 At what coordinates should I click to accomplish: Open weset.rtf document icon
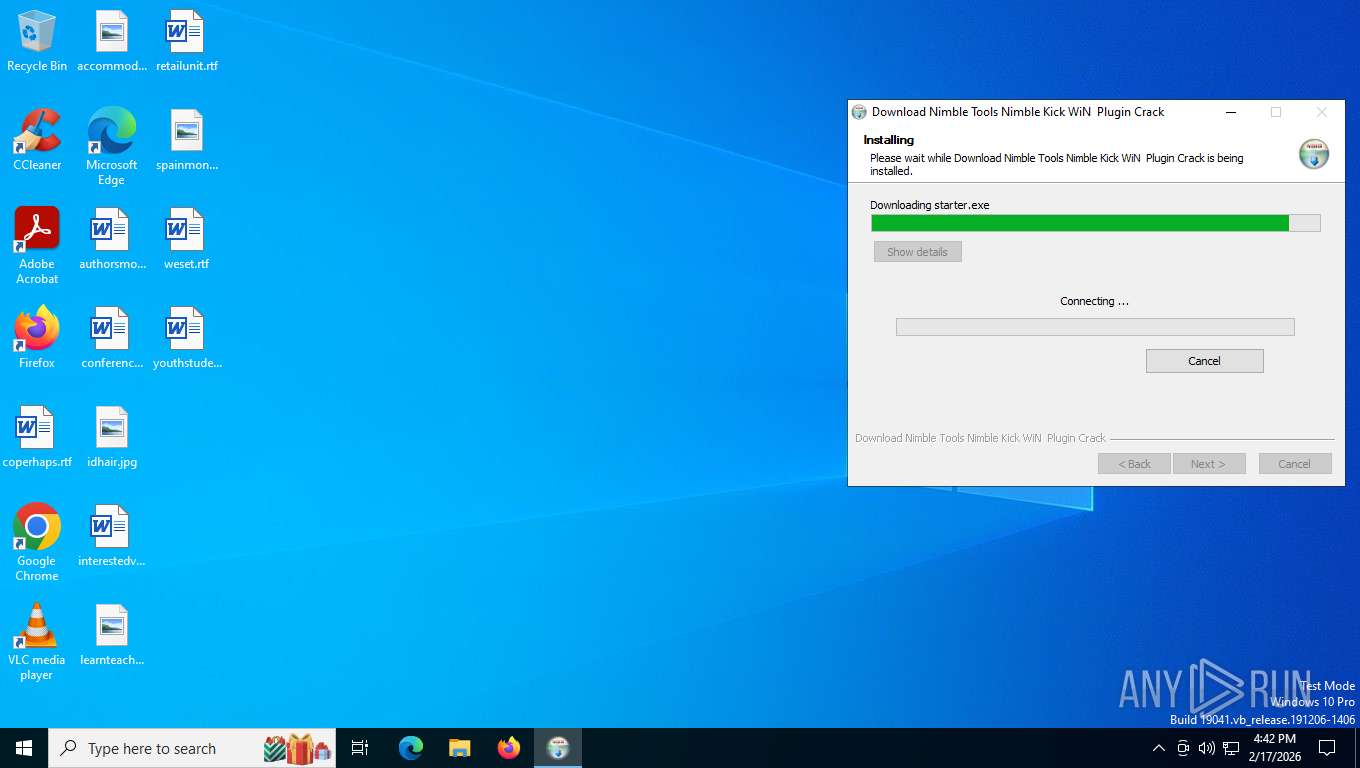(186, 240)
